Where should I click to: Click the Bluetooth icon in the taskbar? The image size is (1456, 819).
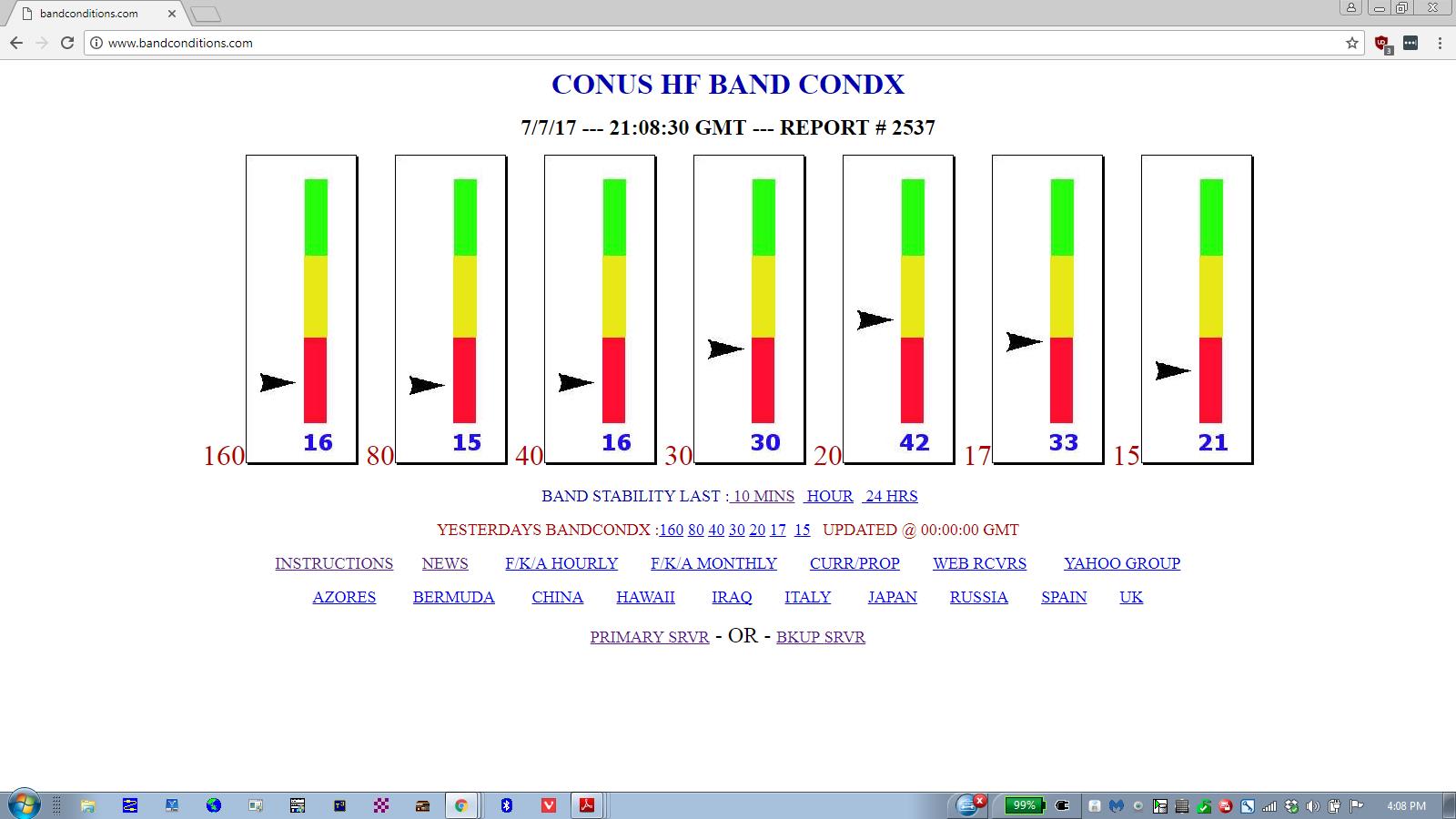pyautogui.click(x=507, y=805)
